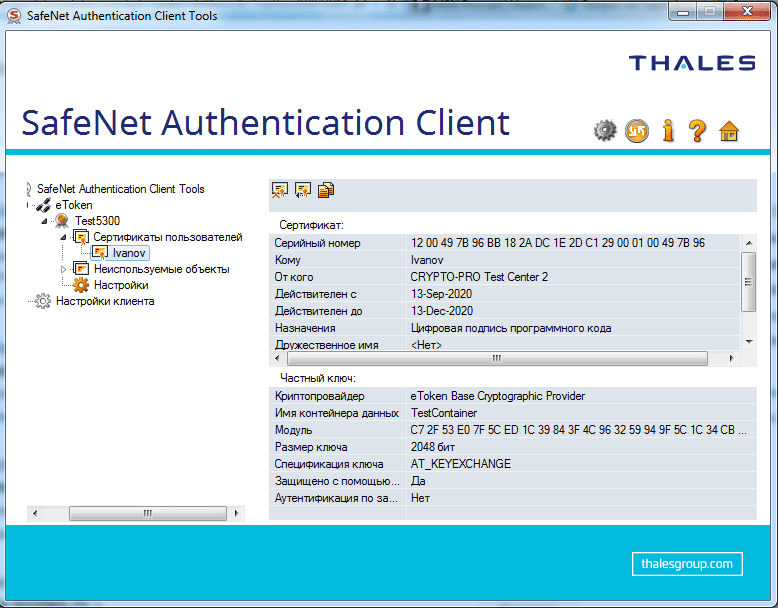Screen dimensions: 778x608
Task: Click Размер ключа row label
Action: pos(311,447)
